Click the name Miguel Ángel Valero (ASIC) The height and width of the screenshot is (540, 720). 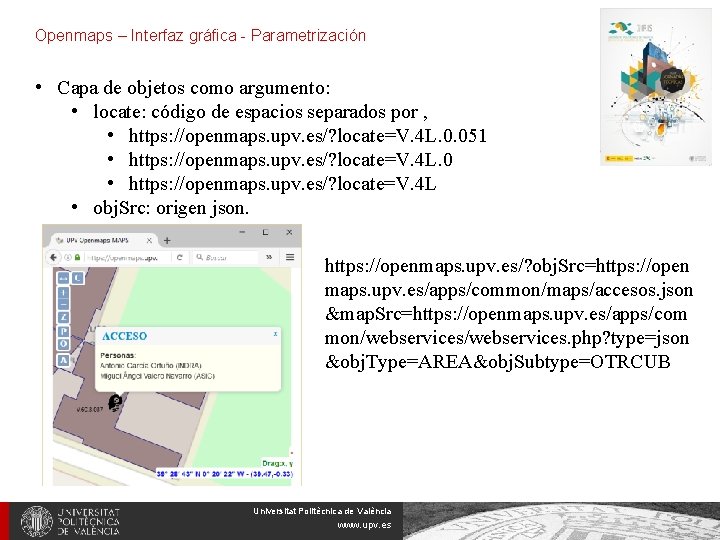pyautogui.click(x=158, y=376)
